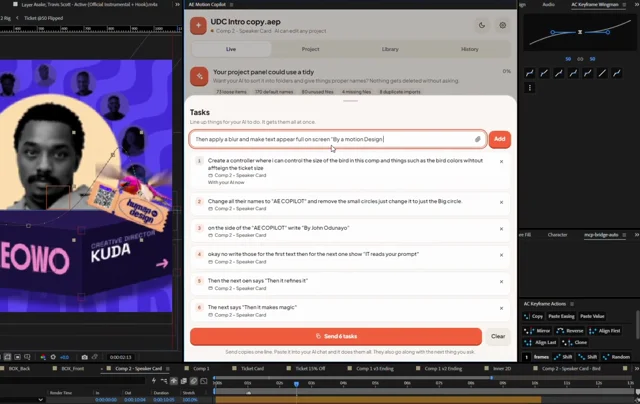This screenshot has width=640, height=404.
Task: Open the Library tab
Action: (390, 49)
